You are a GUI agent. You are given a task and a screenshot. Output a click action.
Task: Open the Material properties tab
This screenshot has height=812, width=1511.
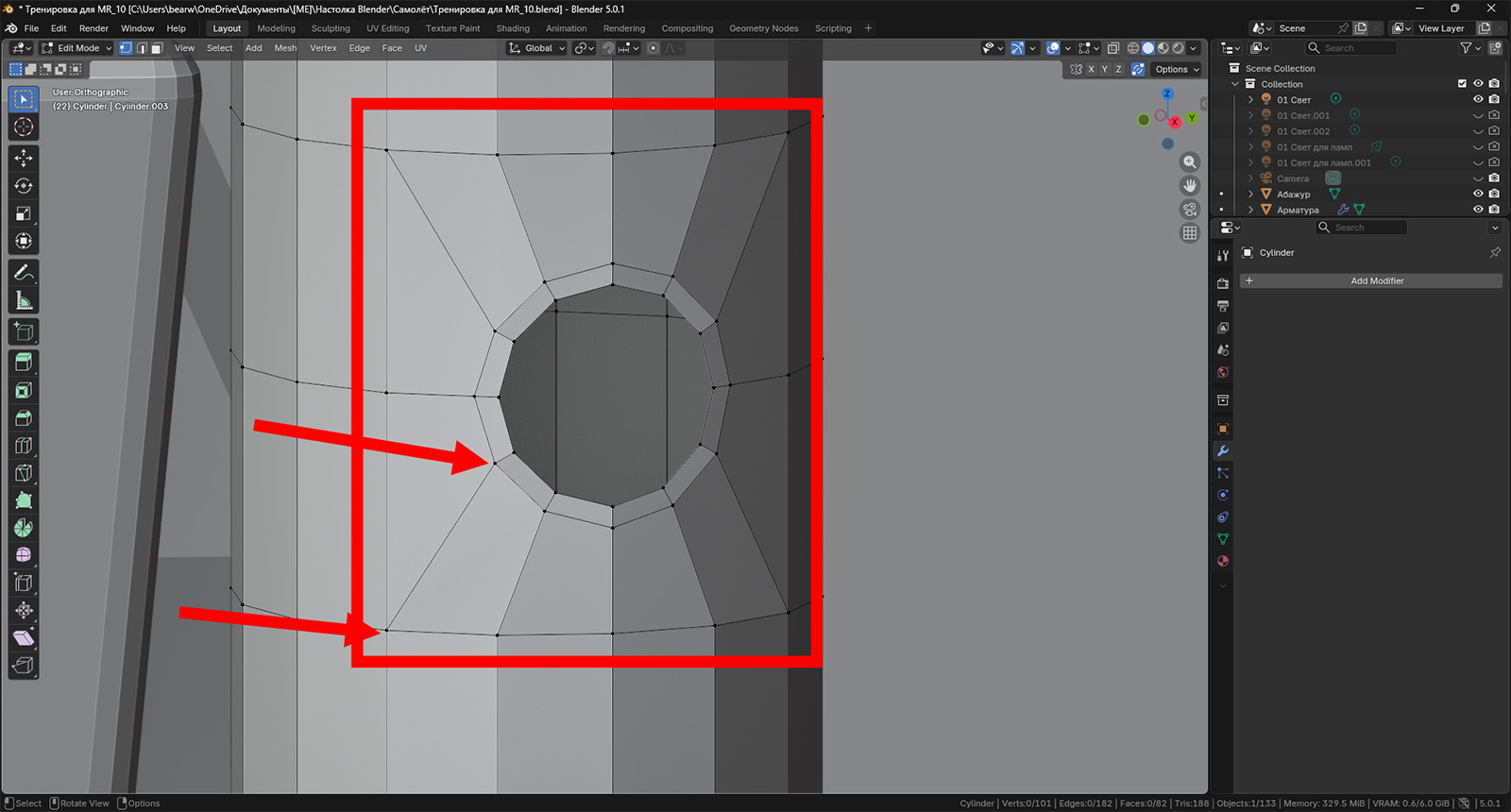click(x=1223, y=561)
